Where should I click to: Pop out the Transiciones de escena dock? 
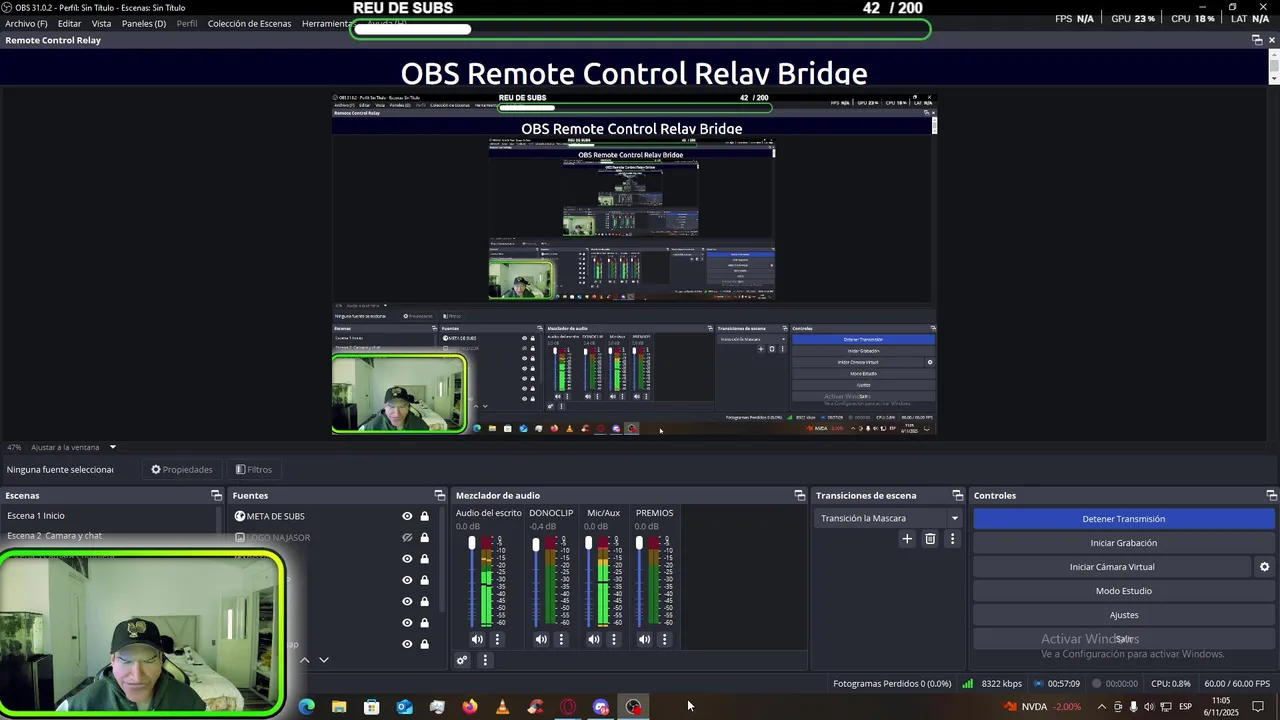tap(957, 495)
